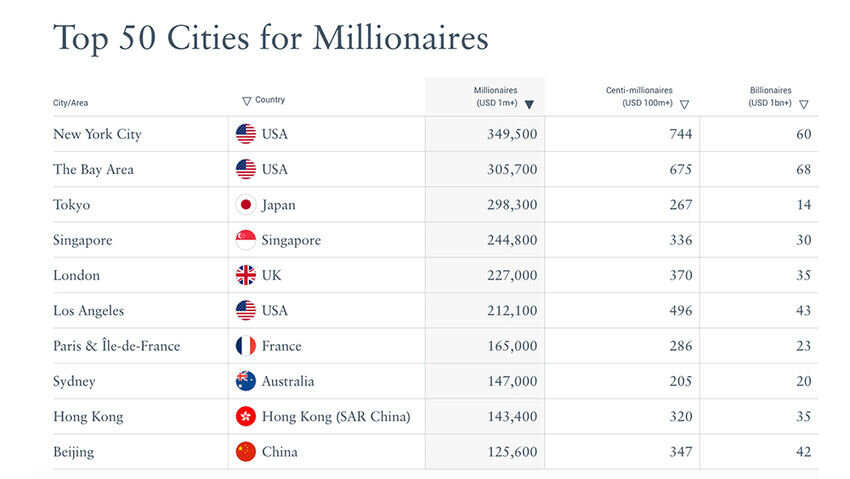Click the France flag icon
This screenshot has width=850, height=479.
point(245,346)
